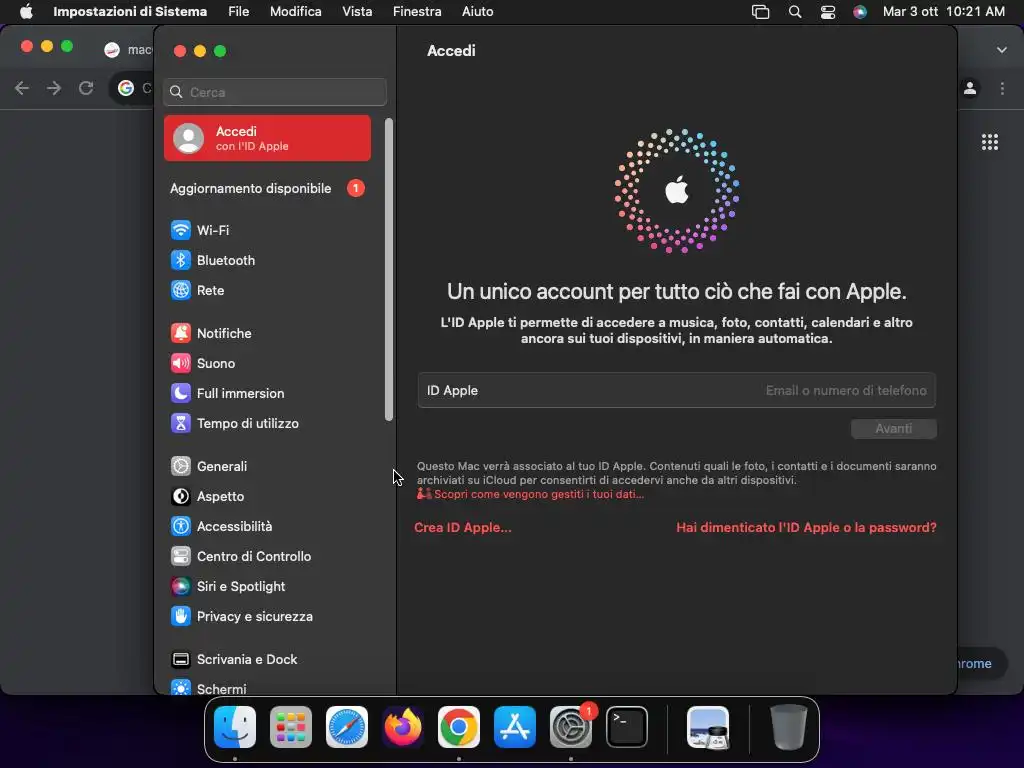
Task: Open the Finestra menu
Action: [x=417, y=12]
